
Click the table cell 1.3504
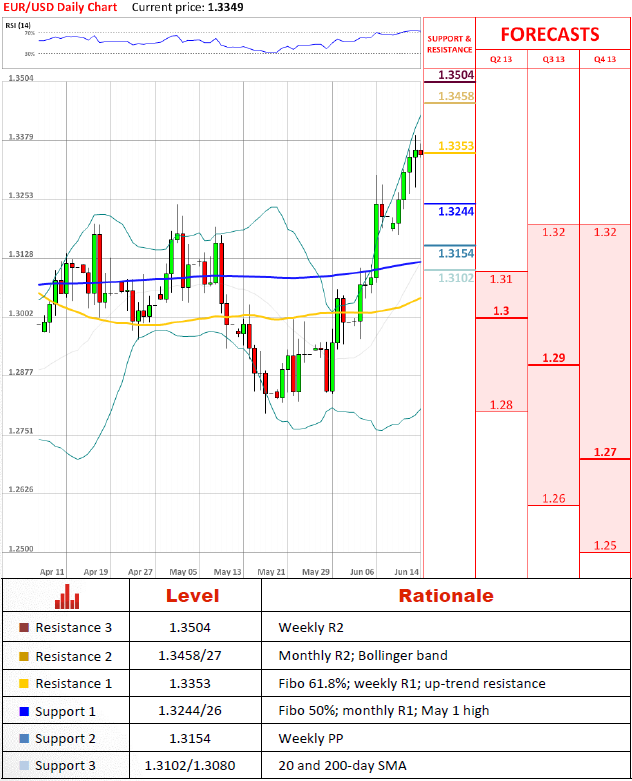point(190,628)
